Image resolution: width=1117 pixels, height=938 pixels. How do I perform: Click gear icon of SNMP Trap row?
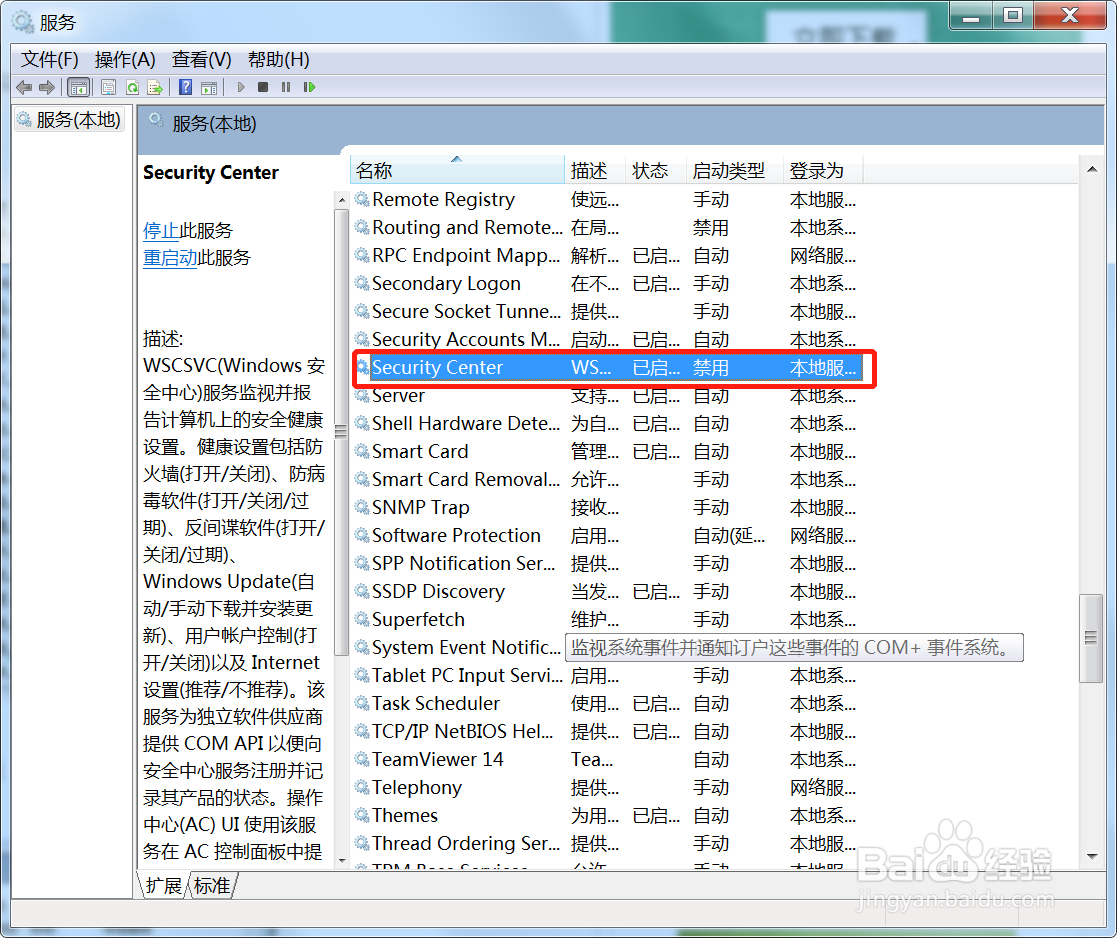pos(362,506)
